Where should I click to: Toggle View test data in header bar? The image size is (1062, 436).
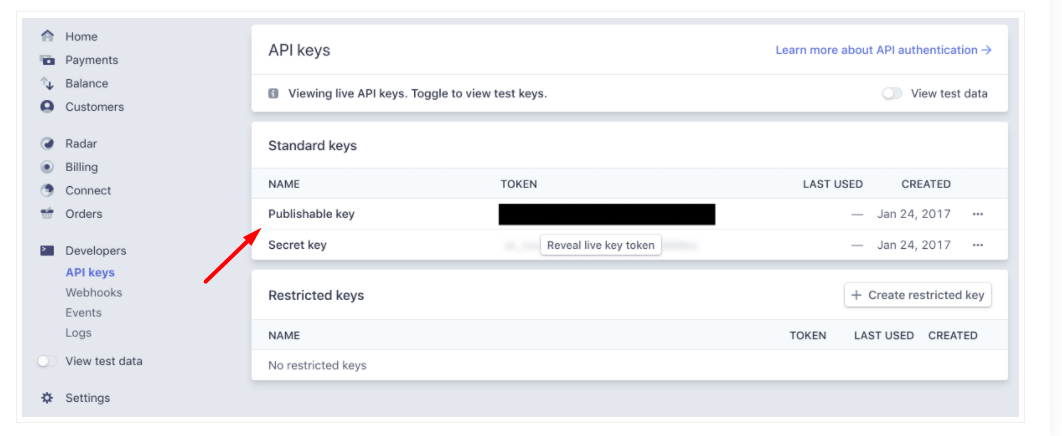891,94
